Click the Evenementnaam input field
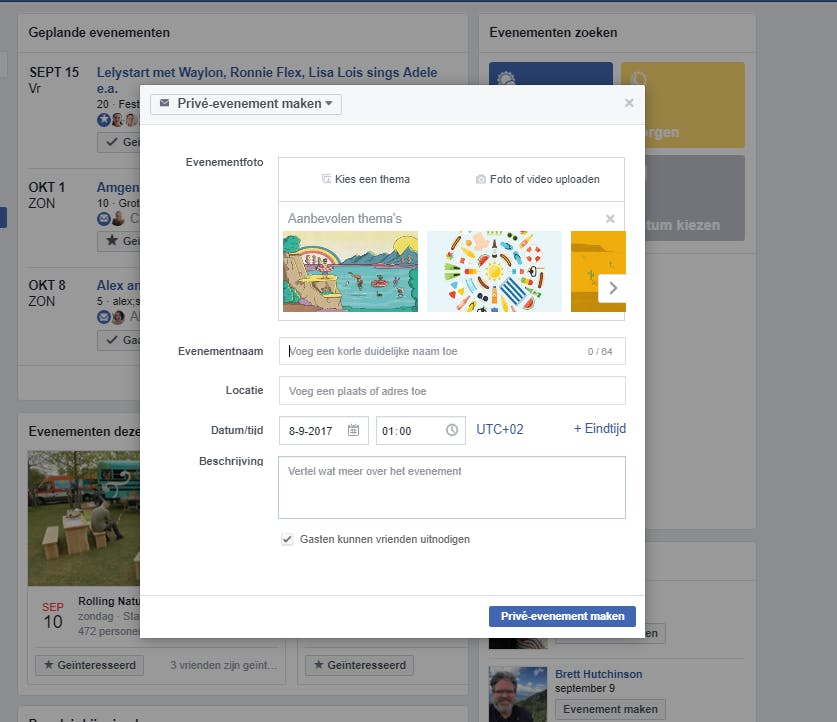 pyautogui.click(x=450, y=351)
